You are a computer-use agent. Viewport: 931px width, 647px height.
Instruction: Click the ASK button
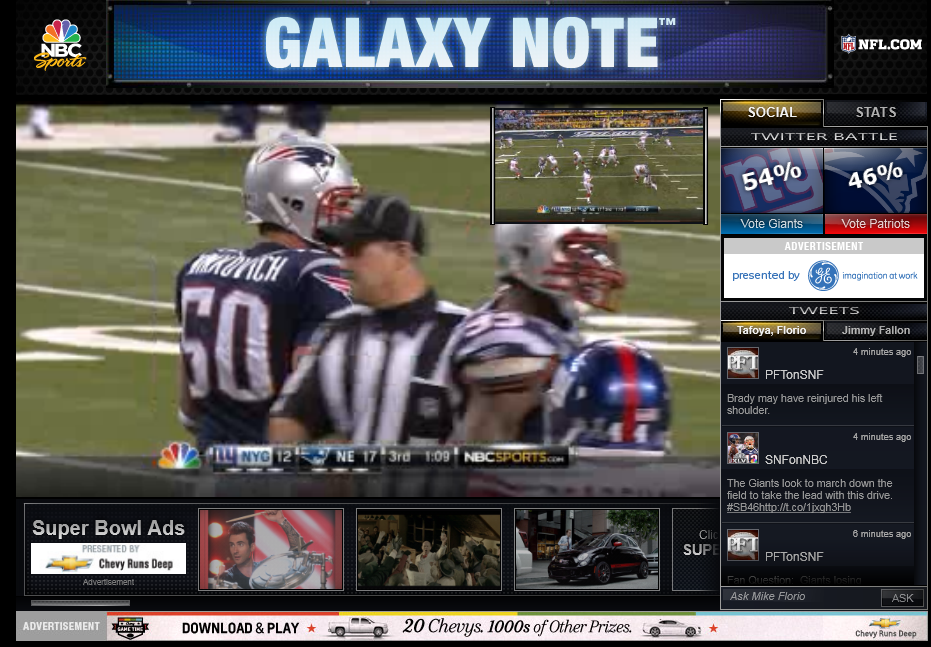click(x=902, y=598)
